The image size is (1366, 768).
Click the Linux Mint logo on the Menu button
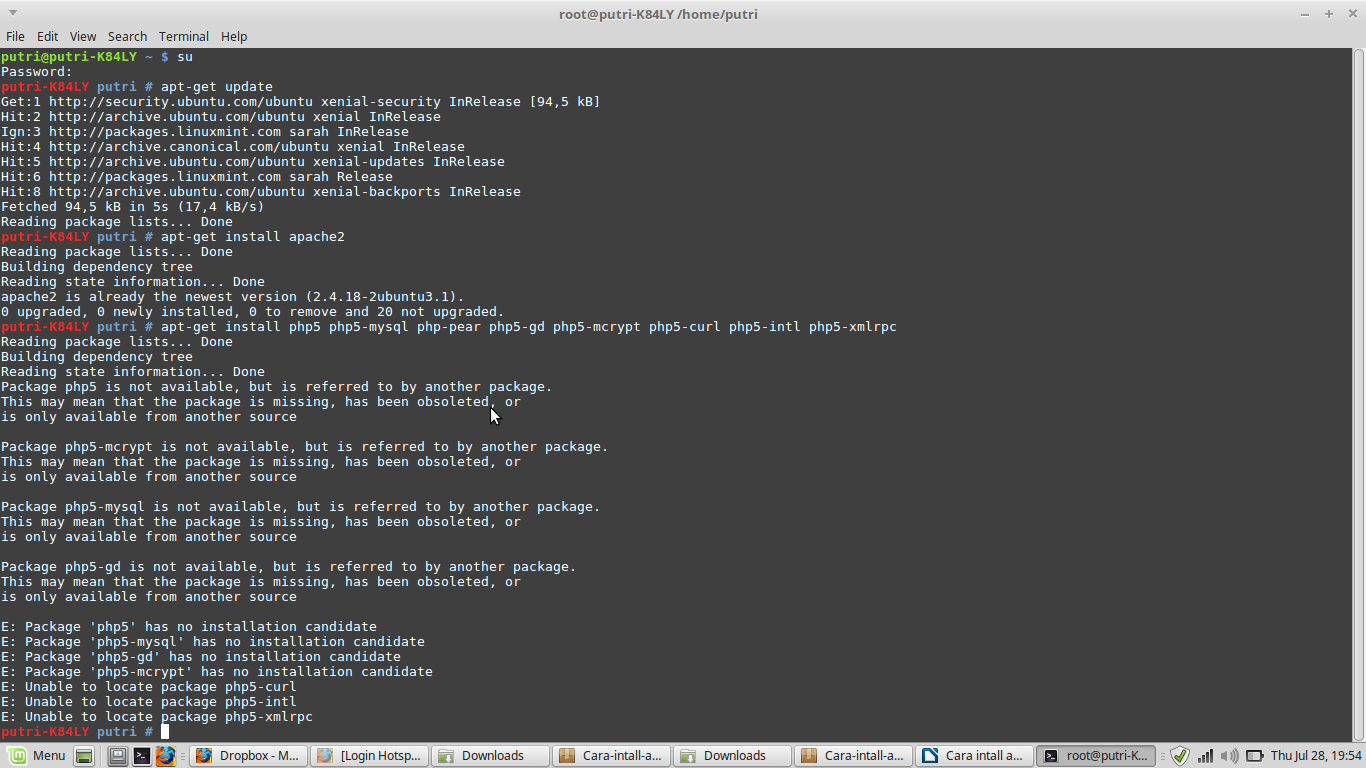pos(17,755)
